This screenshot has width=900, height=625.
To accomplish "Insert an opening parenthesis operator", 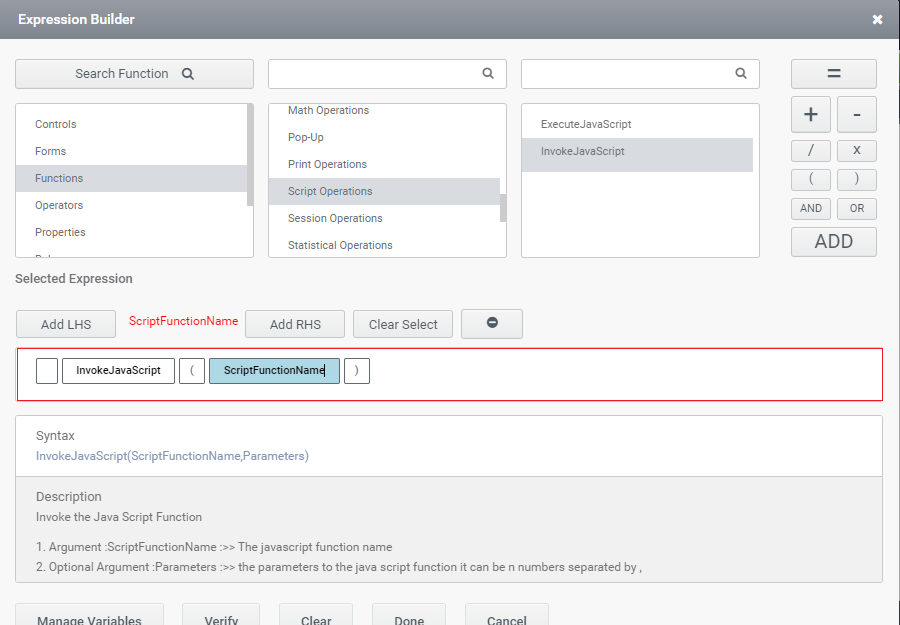I will coord(811,180).
